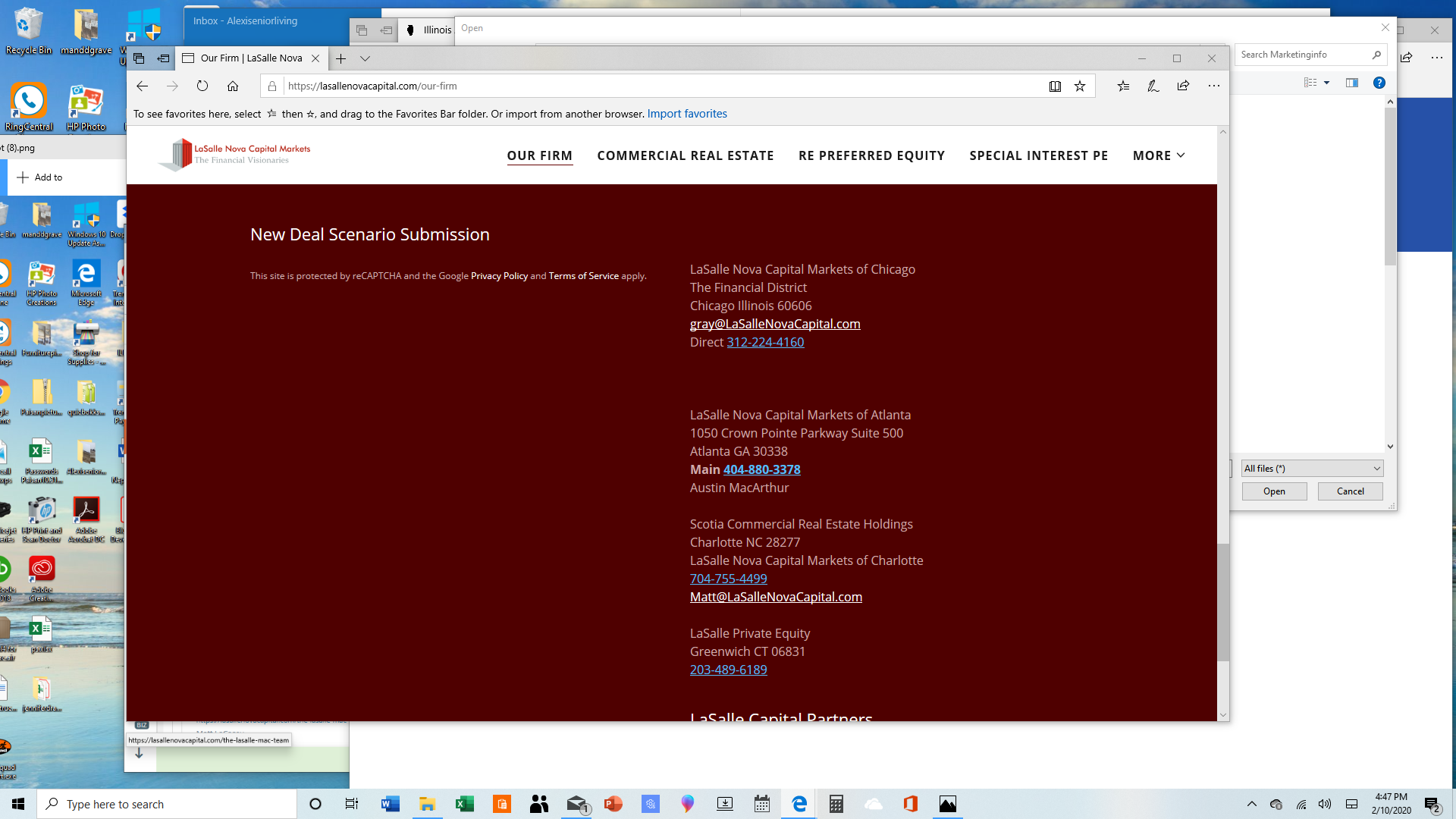
Task: Open Excel from the taskbar
Action: point(464,804)
